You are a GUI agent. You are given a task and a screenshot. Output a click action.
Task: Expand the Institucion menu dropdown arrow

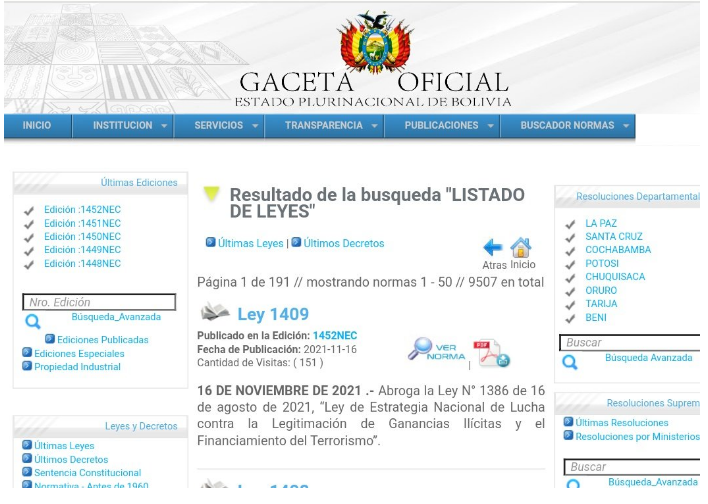tap(164, 126)
